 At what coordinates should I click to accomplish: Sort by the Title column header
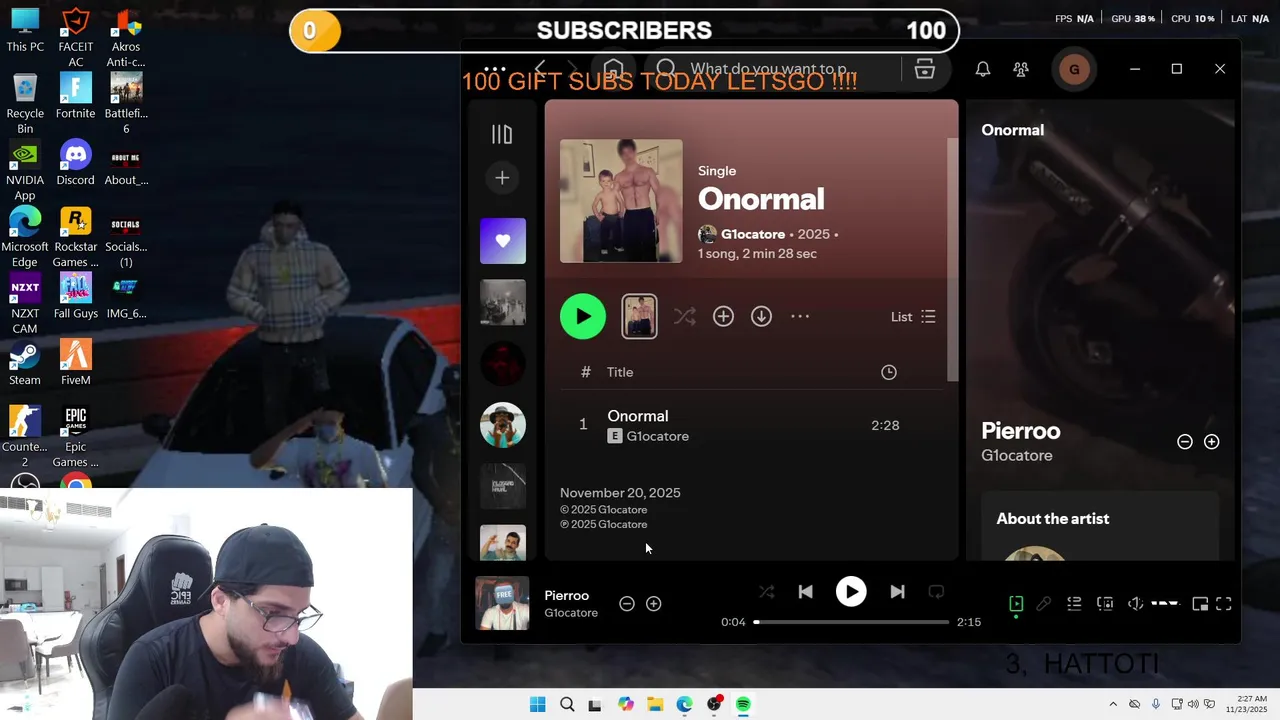coord(620,372)
